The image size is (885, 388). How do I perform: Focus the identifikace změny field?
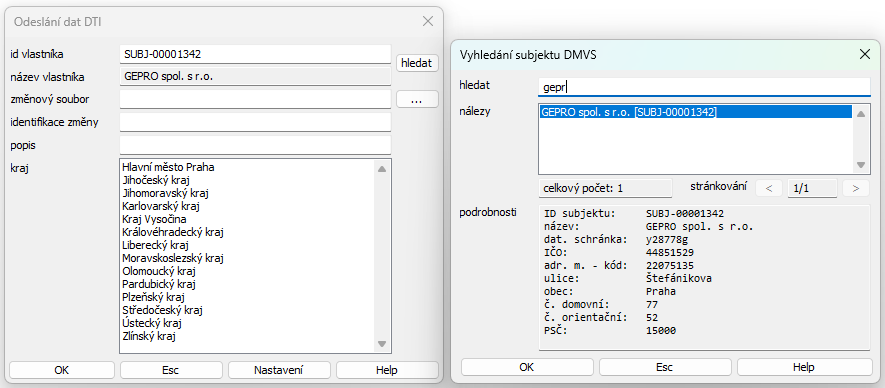[x=255, y=122]
